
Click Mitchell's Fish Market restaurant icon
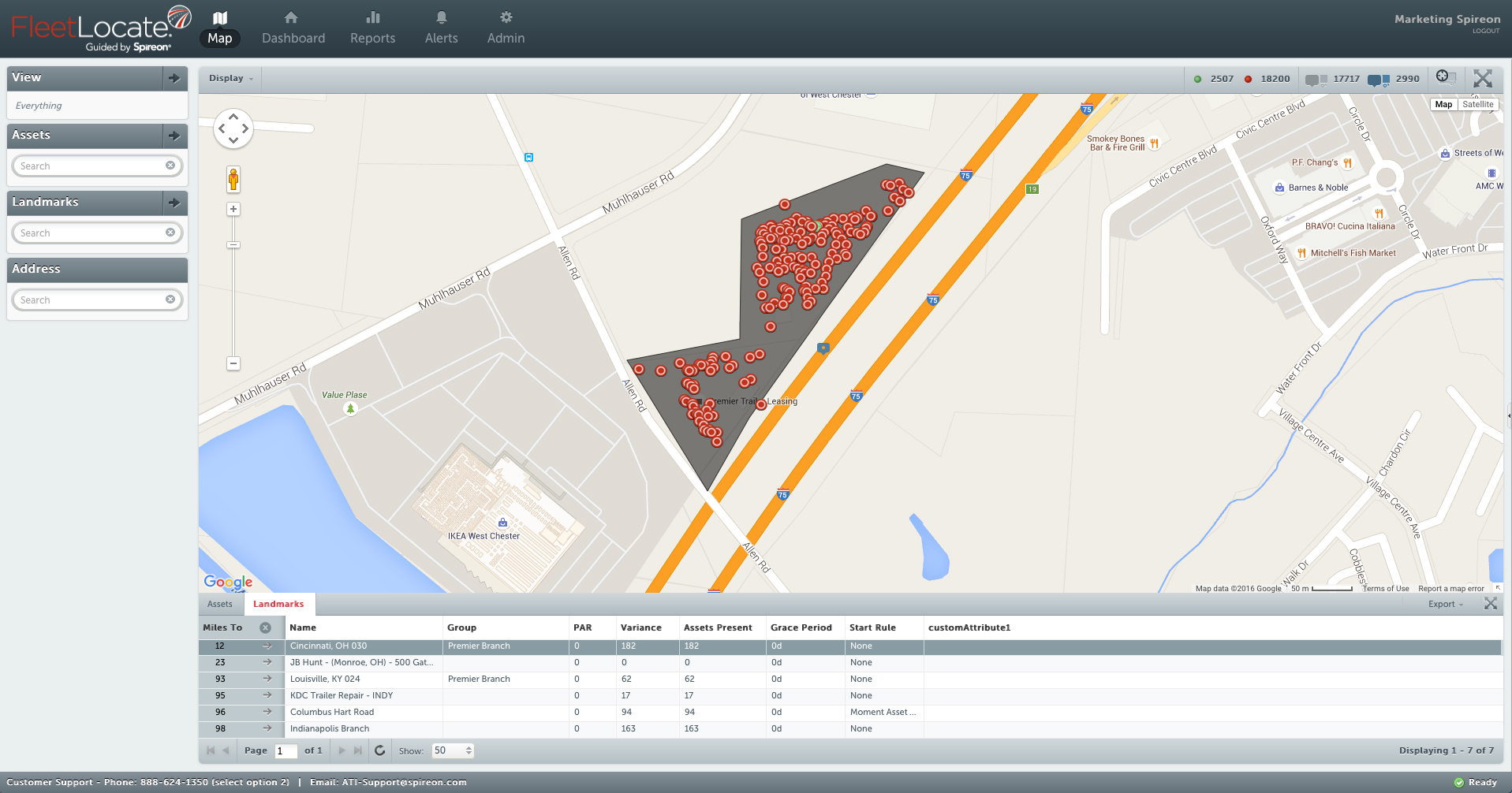[1301, 253]
